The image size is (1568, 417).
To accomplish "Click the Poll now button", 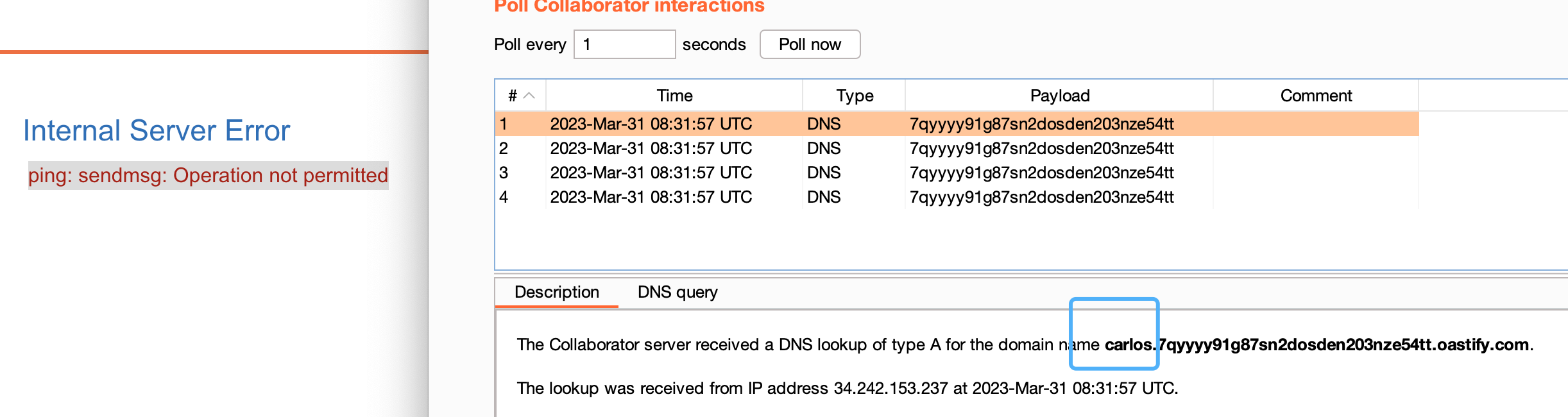I will (810, 44).
